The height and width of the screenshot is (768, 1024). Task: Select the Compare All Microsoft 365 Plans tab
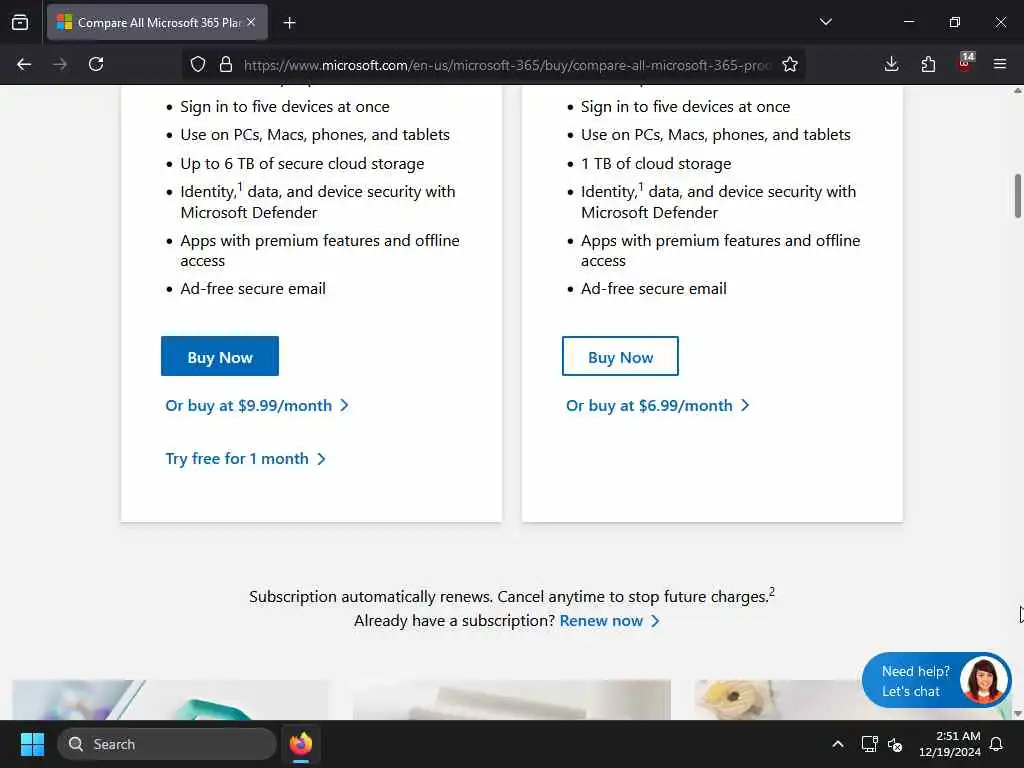pyautogui.click(x=157, y=22)
